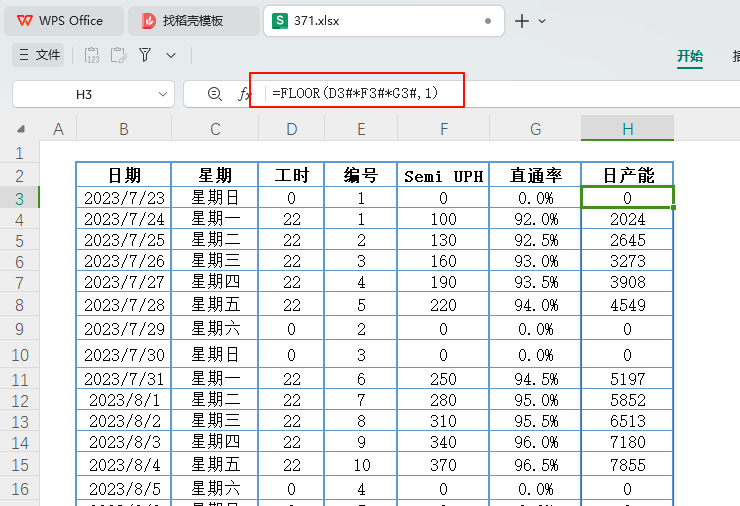
Task: Click the 直通率 value 92.5%
Action: click(x=535, y=240)
